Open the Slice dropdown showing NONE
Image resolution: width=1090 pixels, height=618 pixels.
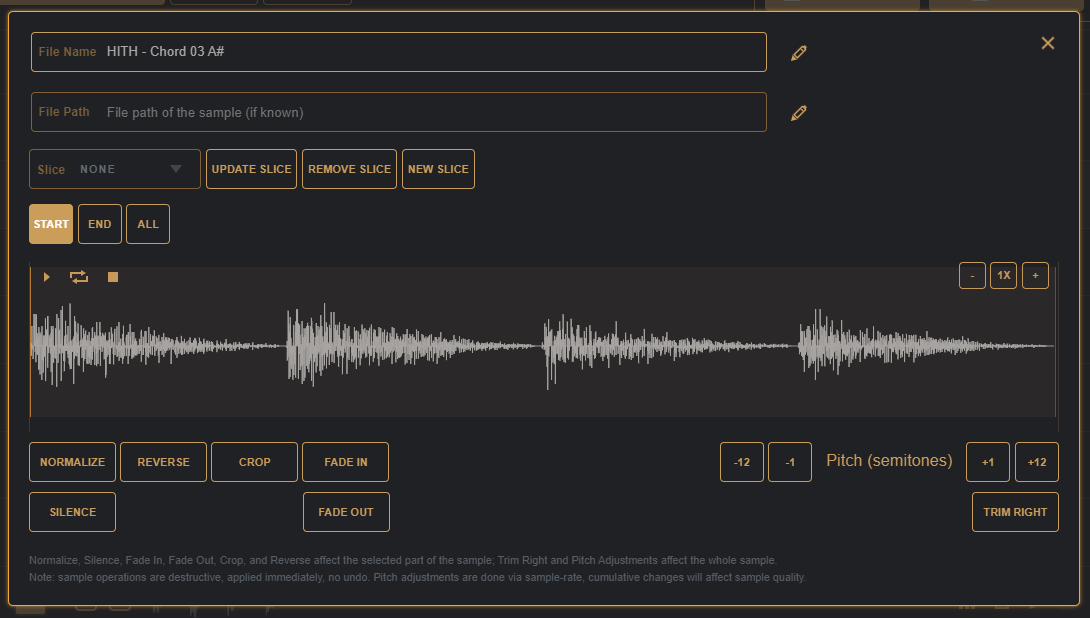click(115, 169)
